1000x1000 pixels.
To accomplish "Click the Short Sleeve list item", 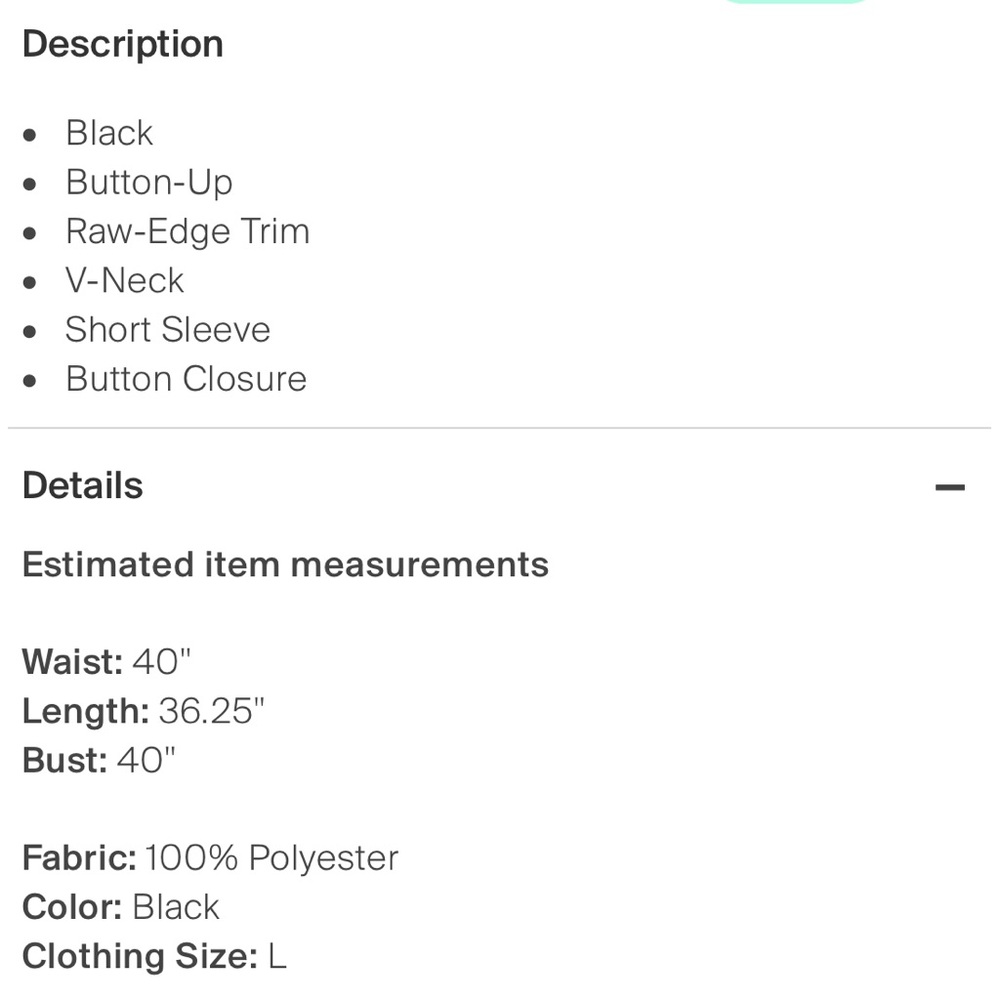I will tap(168, 330).
